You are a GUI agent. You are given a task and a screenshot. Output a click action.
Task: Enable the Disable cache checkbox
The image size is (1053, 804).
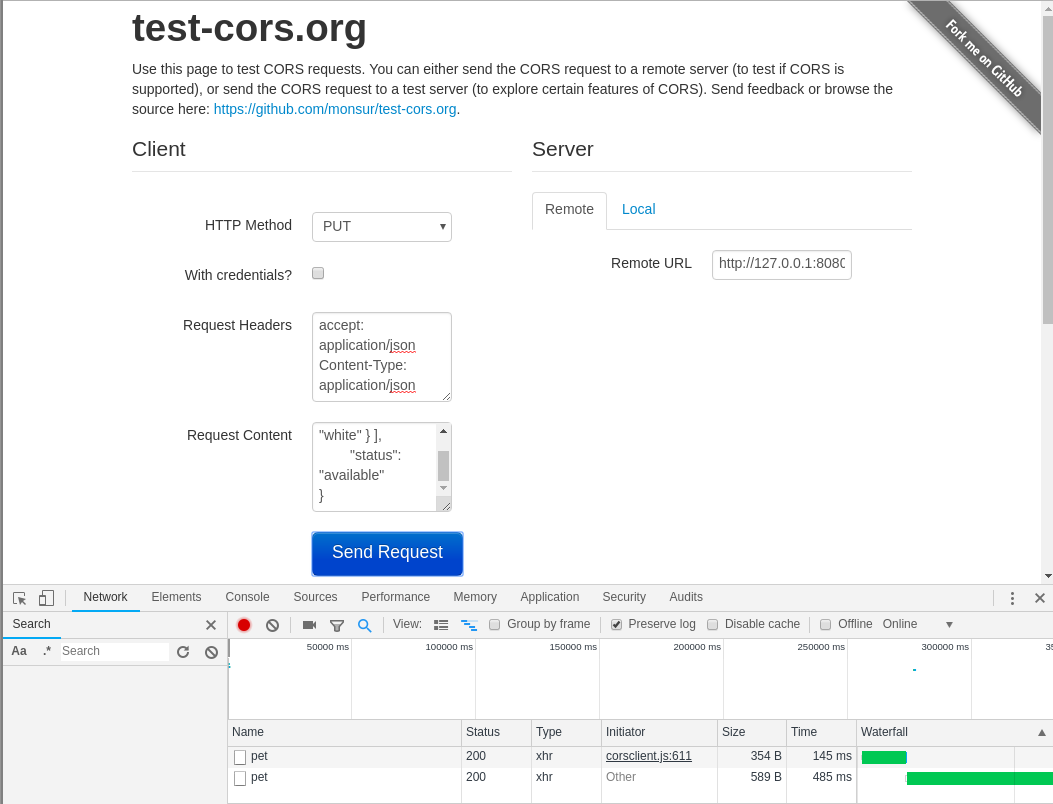point(713,625)
